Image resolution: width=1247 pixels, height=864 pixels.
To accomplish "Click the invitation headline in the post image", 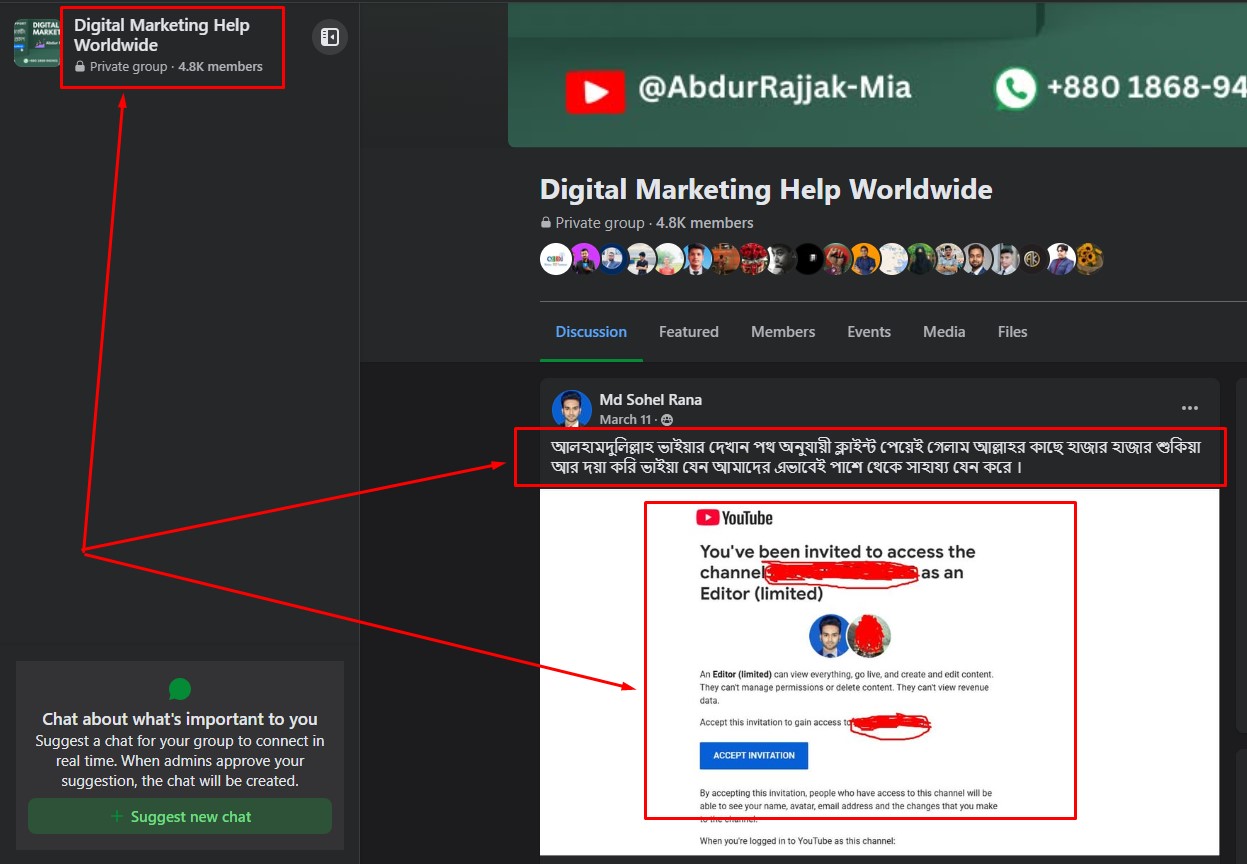I will point(838,572).
